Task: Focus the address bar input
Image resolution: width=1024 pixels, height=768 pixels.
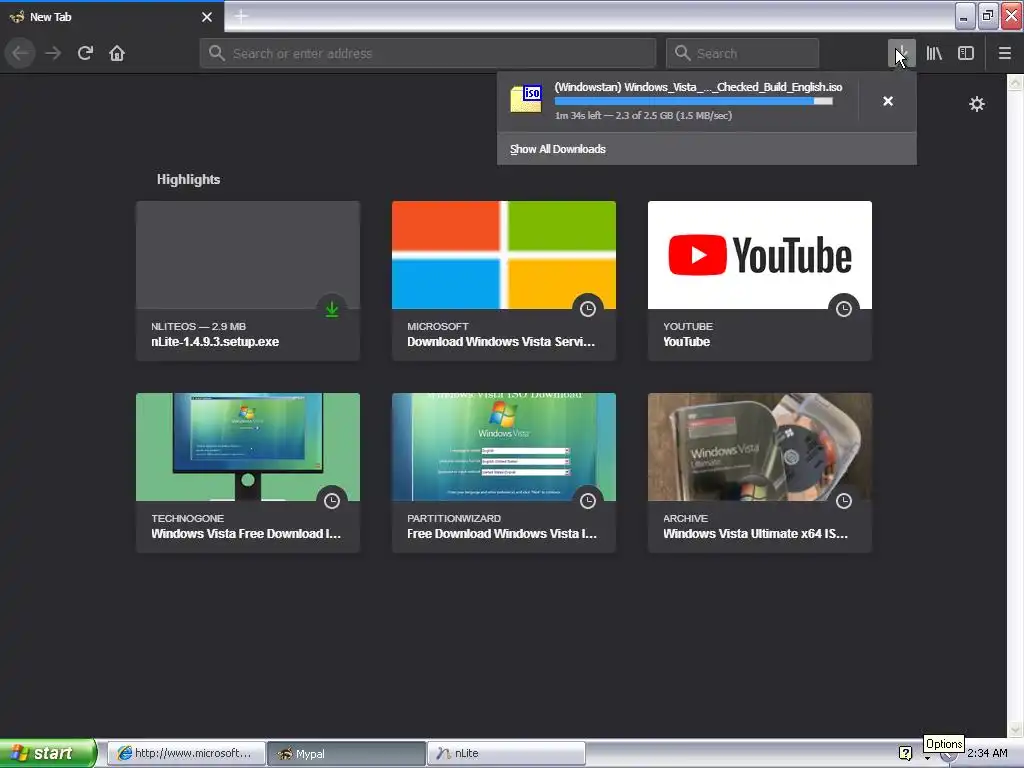Action: 428,53
